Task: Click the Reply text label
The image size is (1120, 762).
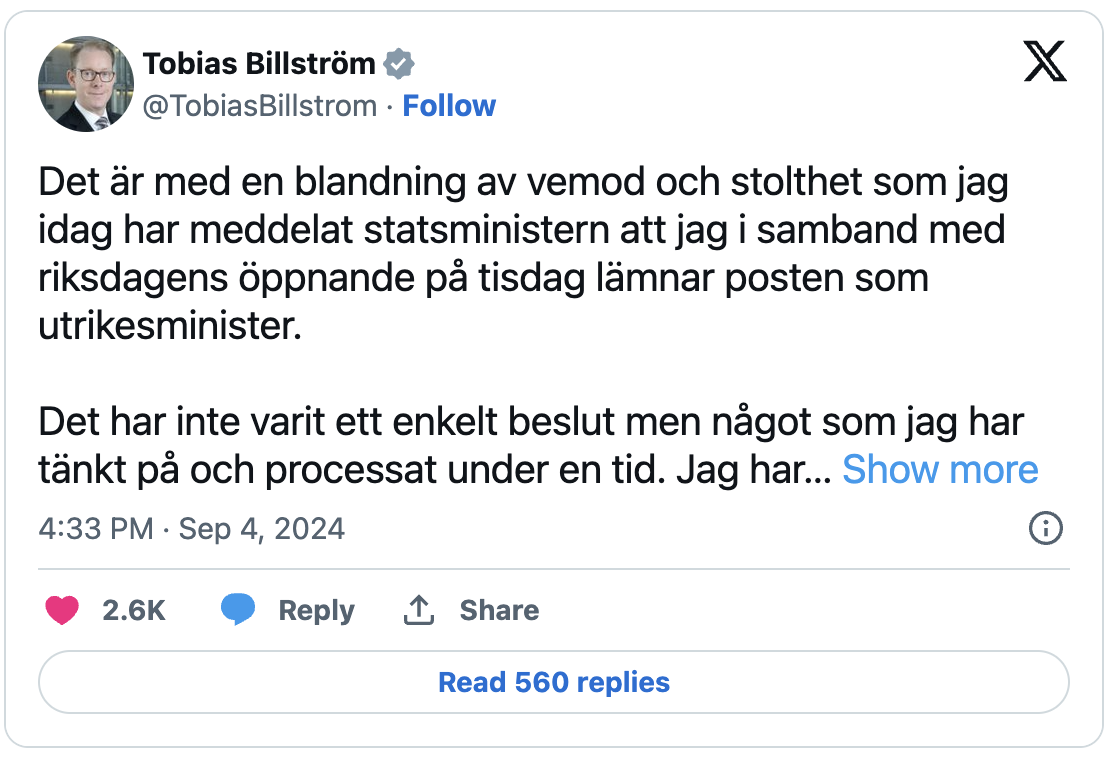Action: click(316, 610)
